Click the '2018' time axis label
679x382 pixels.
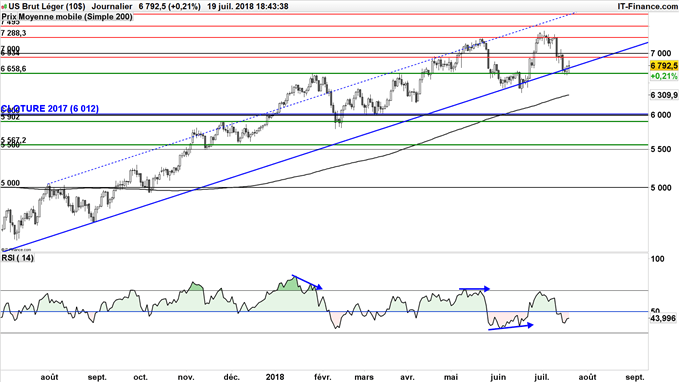275,377
